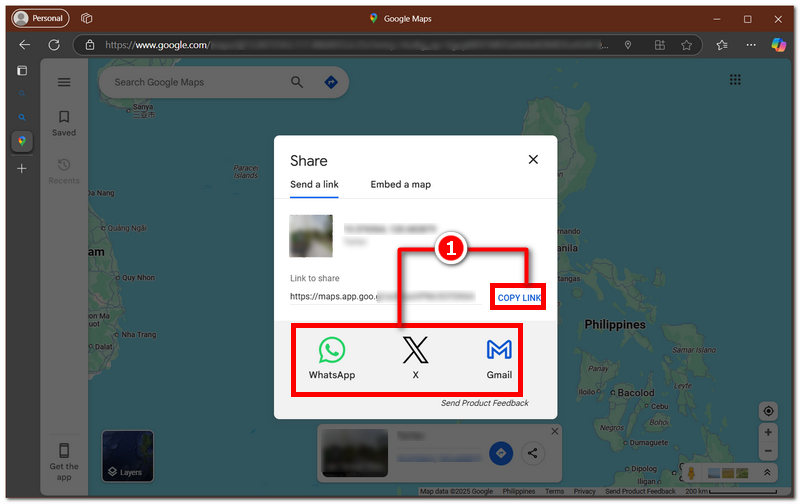Zoom out the map
Screen dimensions: 800x504
point(768,451)
